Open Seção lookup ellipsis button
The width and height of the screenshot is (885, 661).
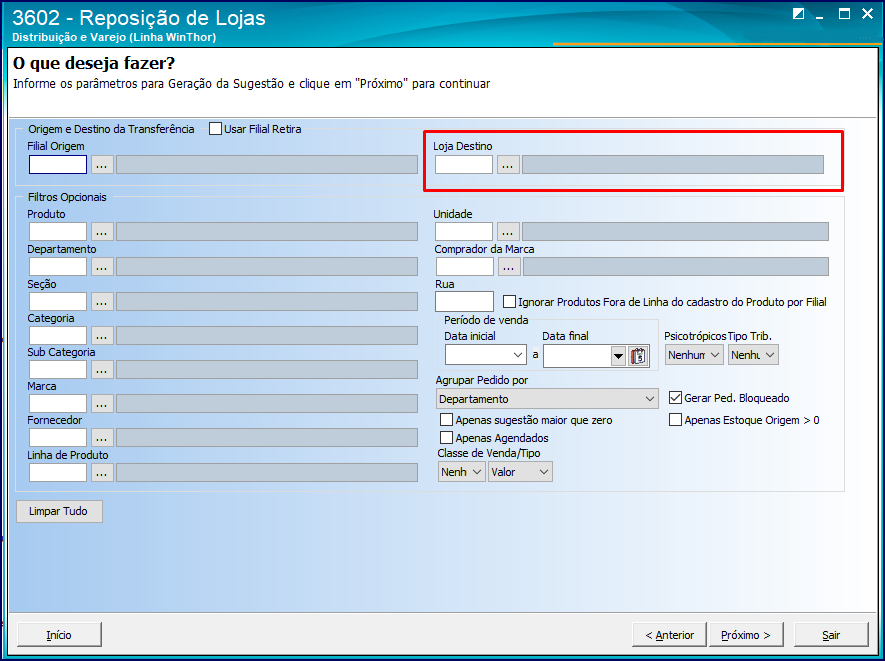coord(102,301)
